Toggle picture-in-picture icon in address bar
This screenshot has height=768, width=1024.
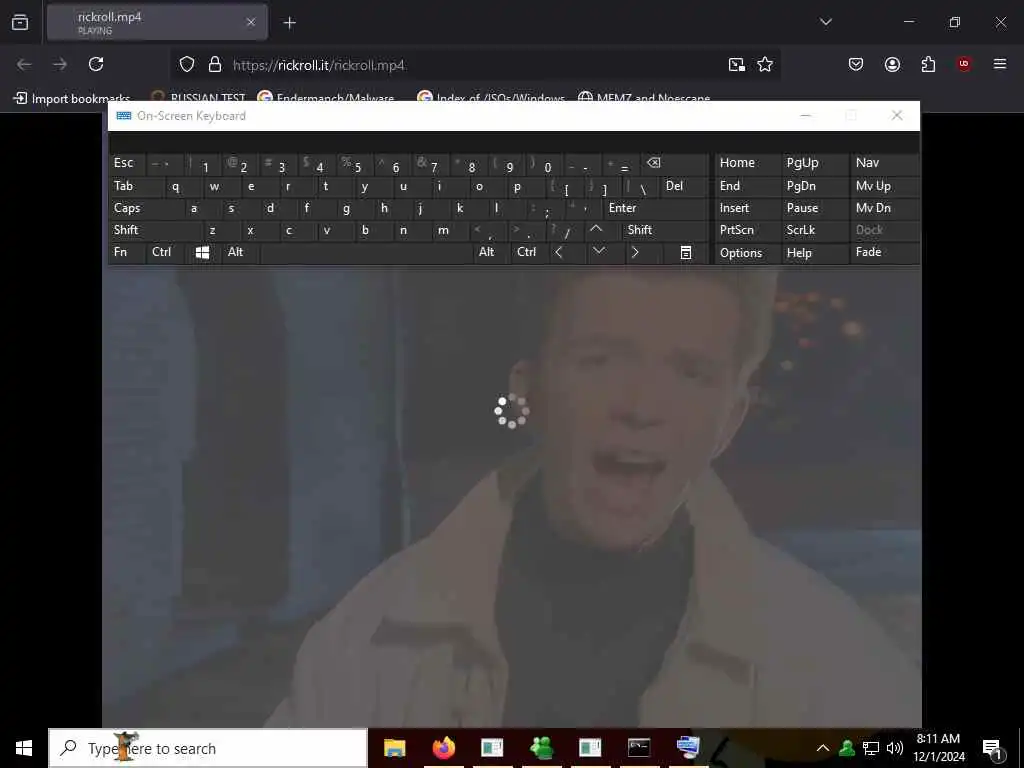click(736, 64)
